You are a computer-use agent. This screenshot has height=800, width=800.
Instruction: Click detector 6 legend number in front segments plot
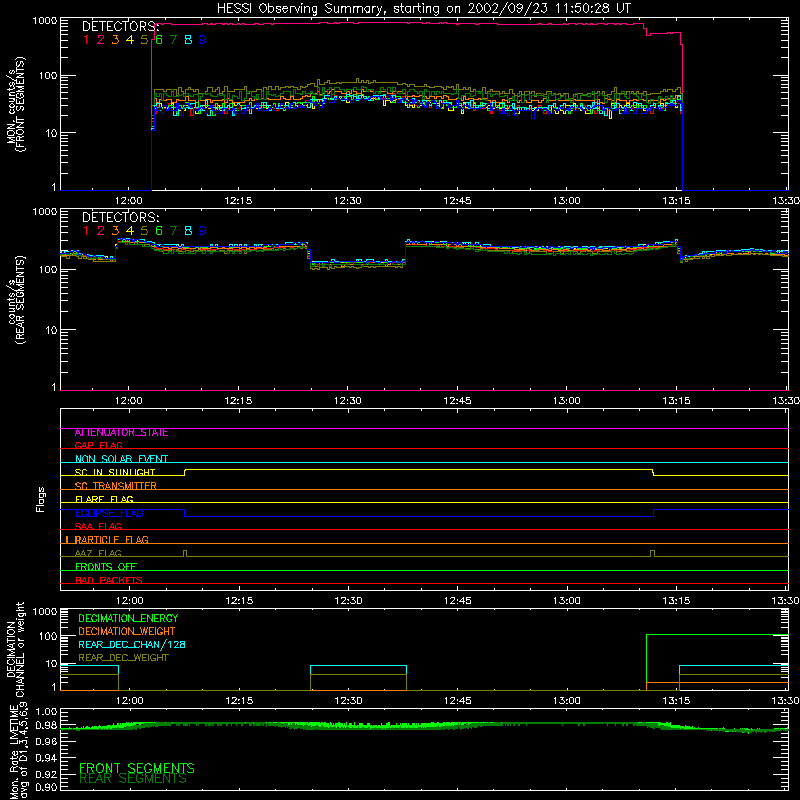pos(159,39)
